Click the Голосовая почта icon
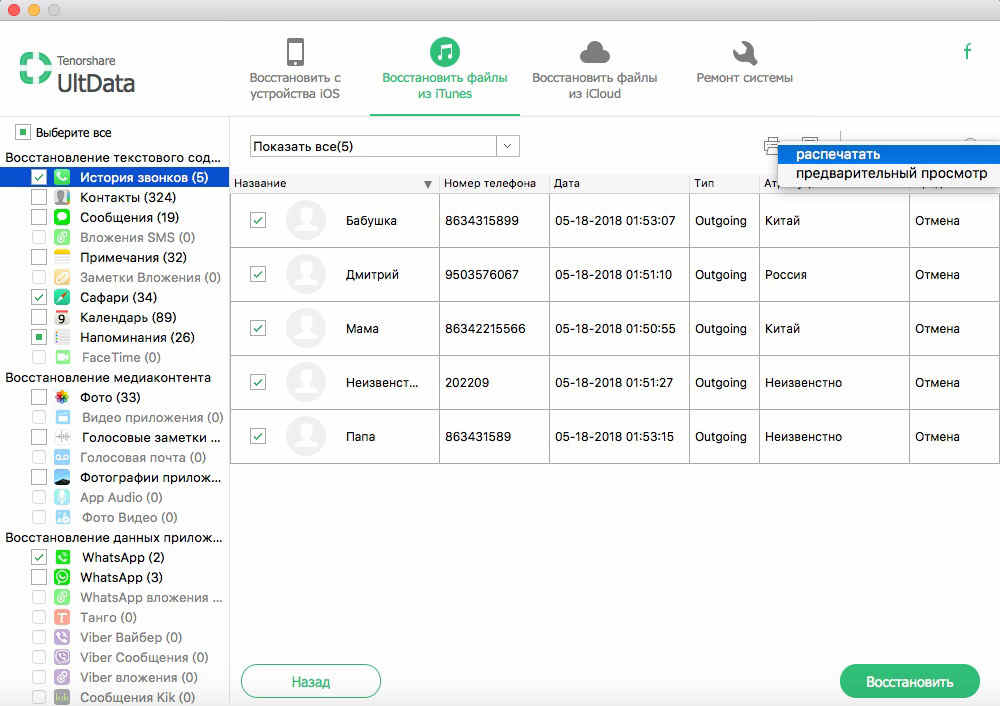The width and height of the screenshot is (1000, 706). click(x=62, y=457)
